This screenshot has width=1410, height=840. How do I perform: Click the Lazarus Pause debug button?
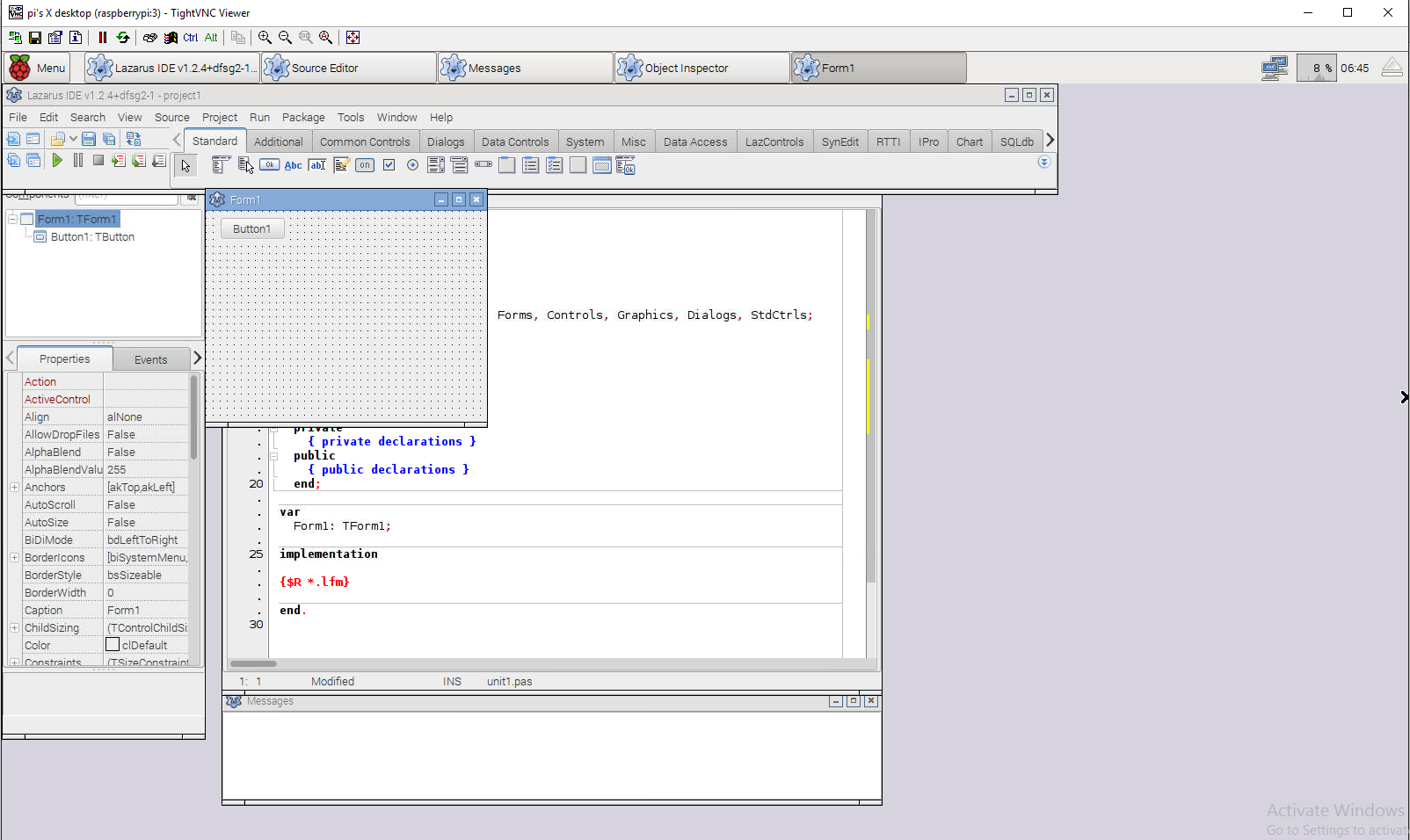78,160
